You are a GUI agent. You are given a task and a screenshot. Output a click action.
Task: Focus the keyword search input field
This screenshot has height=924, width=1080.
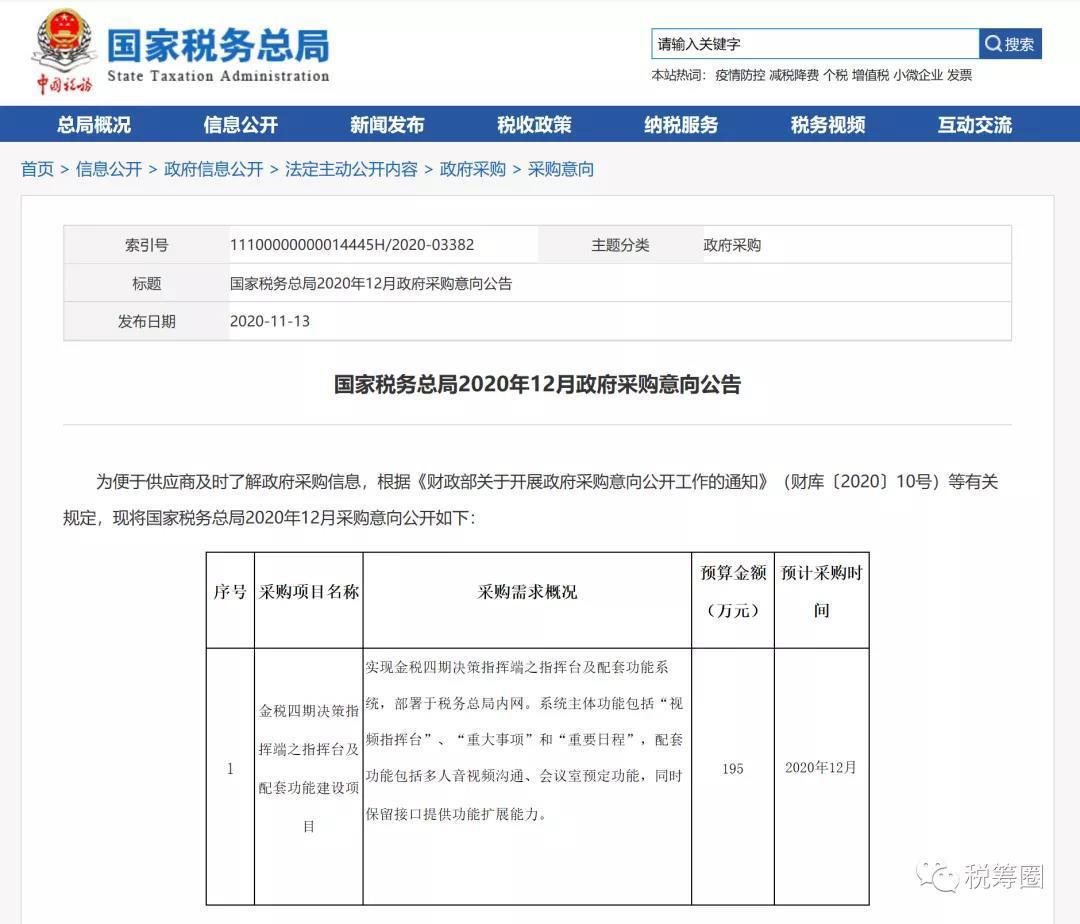(x=815, y=44)
